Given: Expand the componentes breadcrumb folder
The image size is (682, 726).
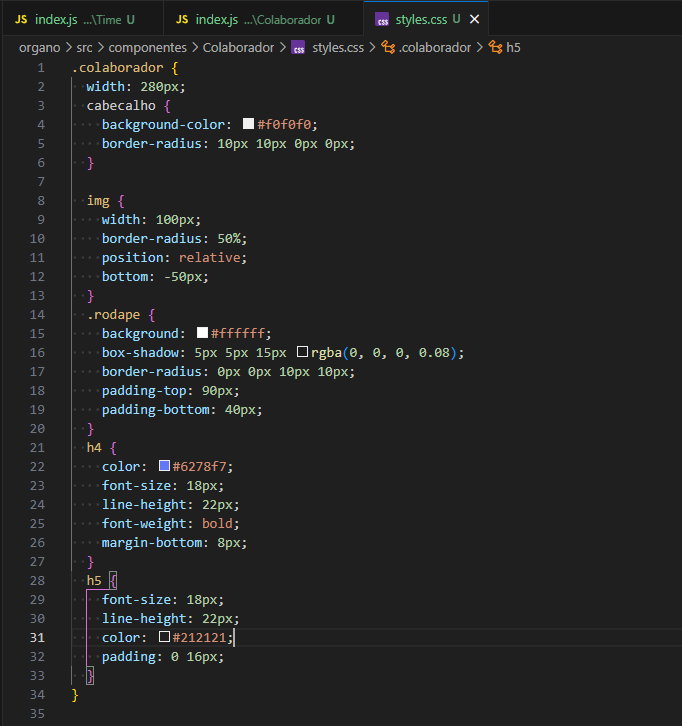Looking at the screenshot, I should [x=146, y=47].
